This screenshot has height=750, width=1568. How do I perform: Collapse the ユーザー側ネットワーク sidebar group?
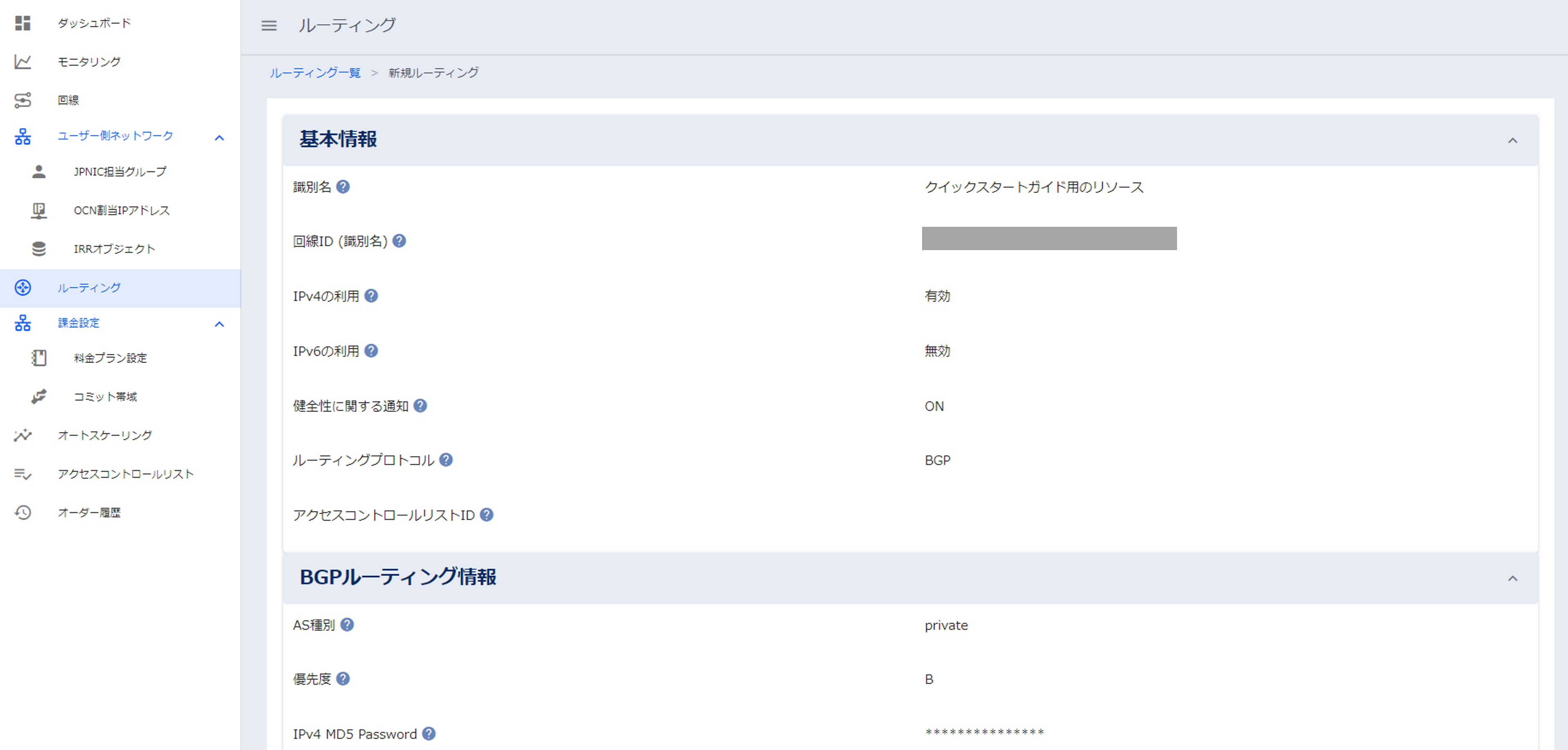[x=219, y=138]
